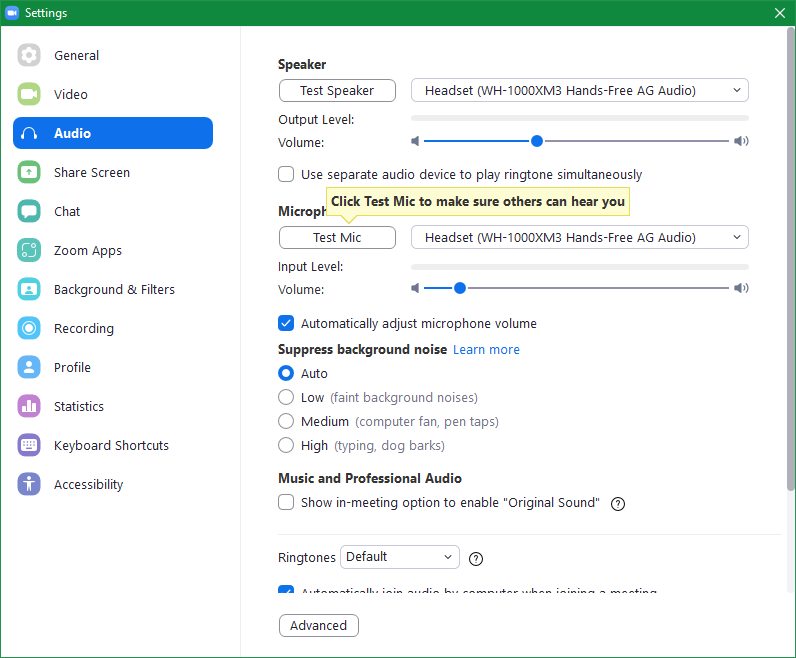Enable the Original Sound in-meeting option
This screenshot has height=658, width=796.
point(286,502)
